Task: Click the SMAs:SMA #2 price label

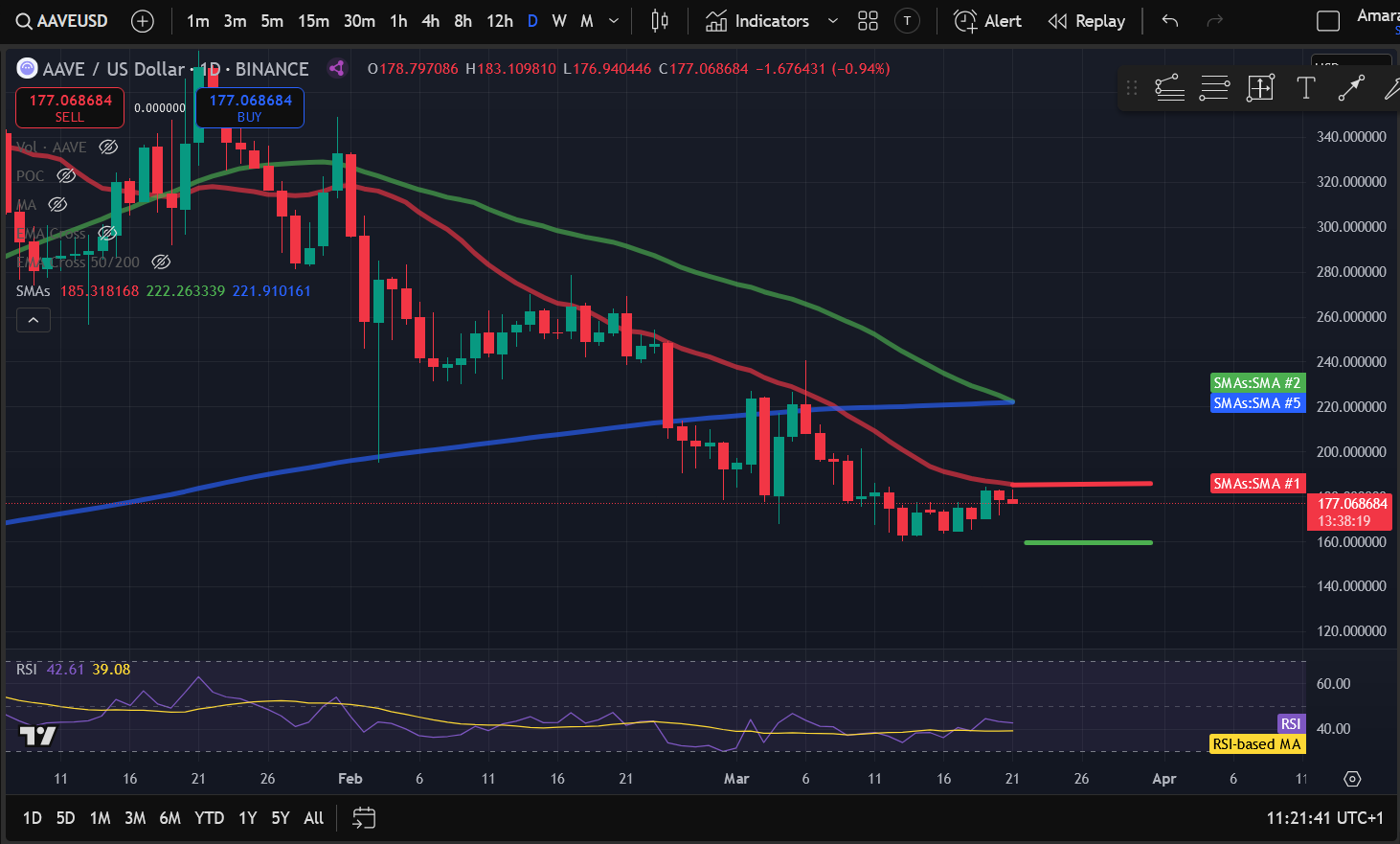Action: click(x=1257, y=383)
